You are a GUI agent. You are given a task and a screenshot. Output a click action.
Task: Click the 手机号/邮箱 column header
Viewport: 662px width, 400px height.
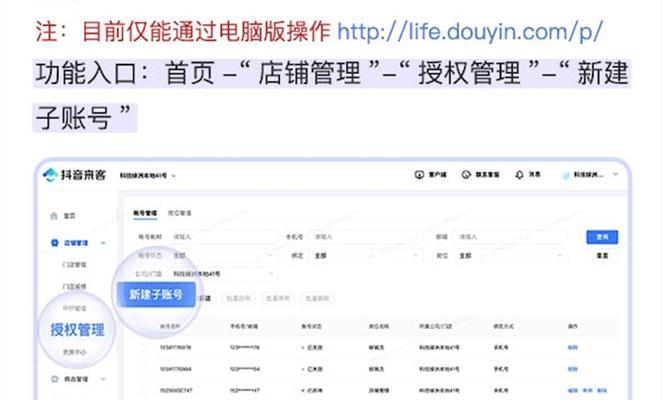coord(244,327)
